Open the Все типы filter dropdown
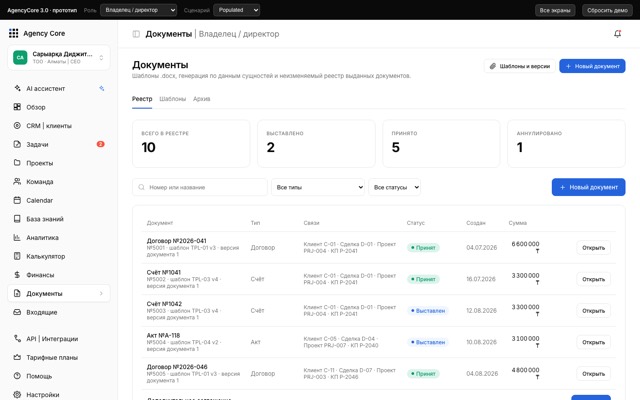Image resolution: width=640 pixels, height=400 pixels. point(318,187)
